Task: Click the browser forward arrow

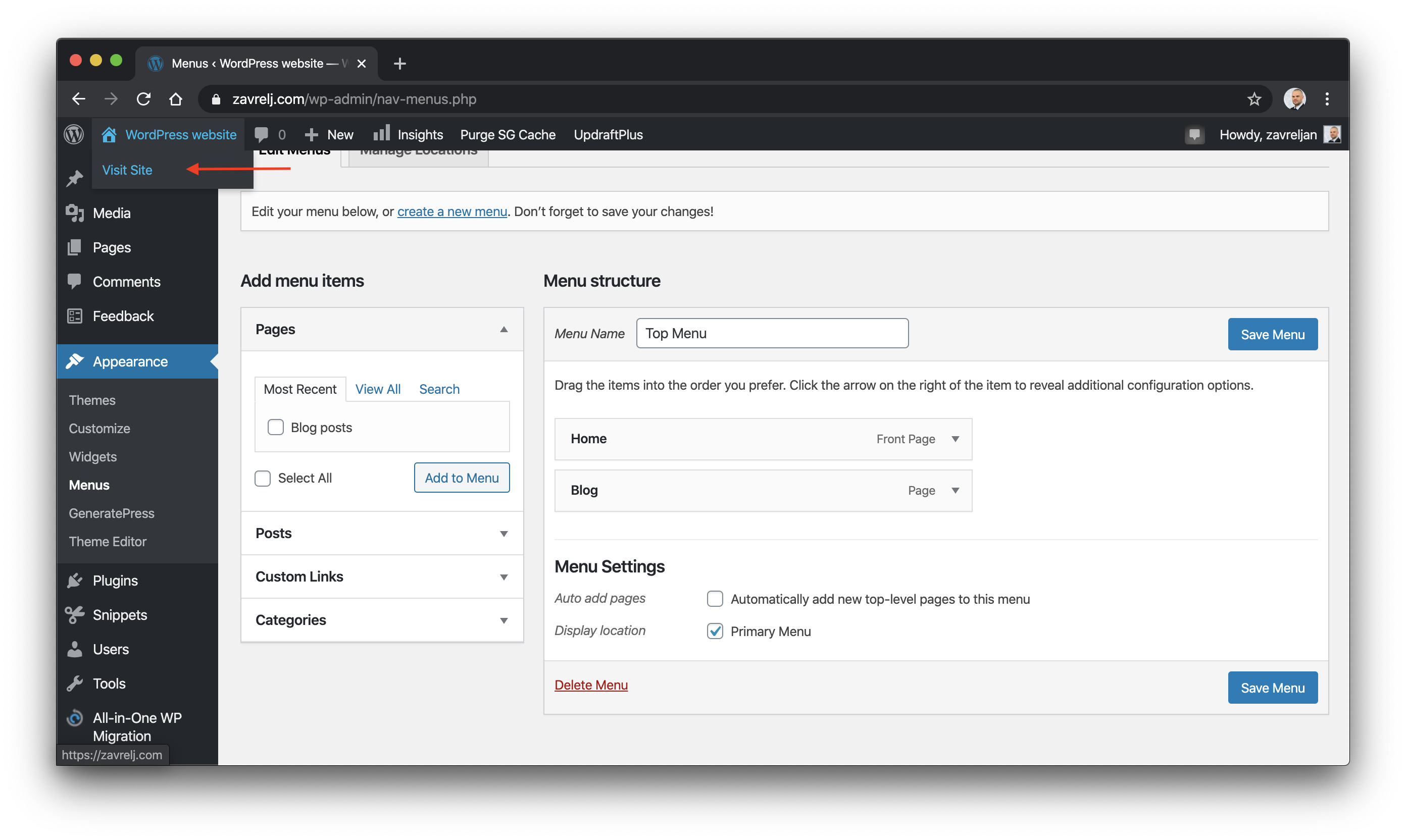Action: tap(111, 99)
